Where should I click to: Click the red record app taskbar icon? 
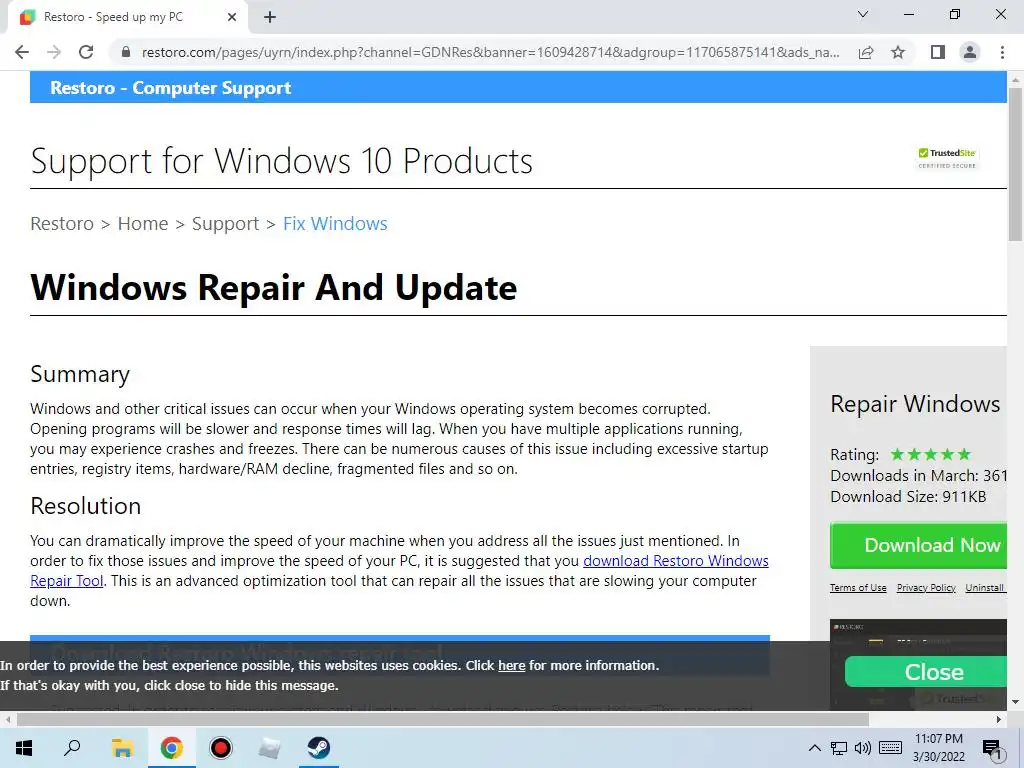coord(221,748)
